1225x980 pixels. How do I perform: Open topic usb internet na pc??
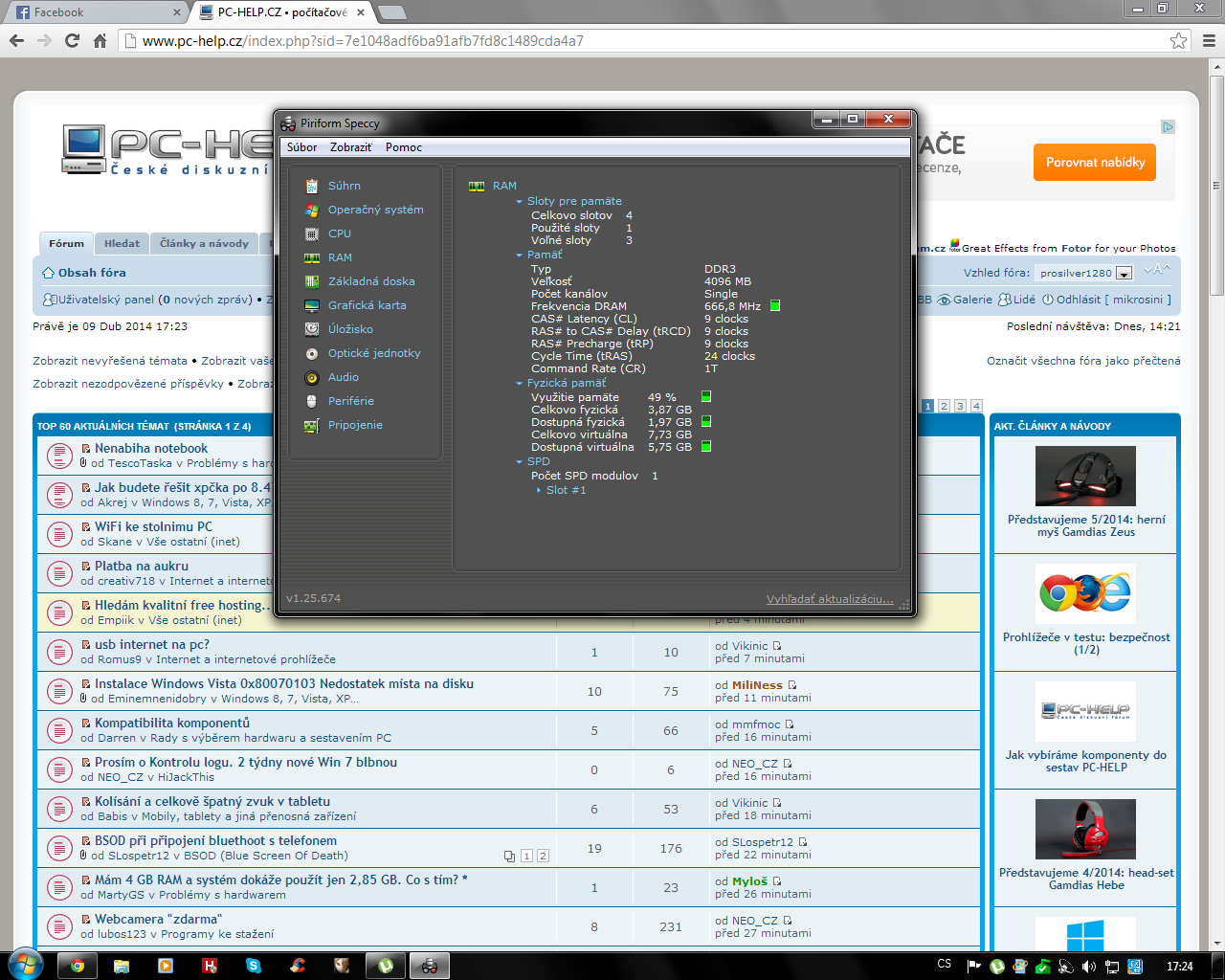[x=151, y=644]
